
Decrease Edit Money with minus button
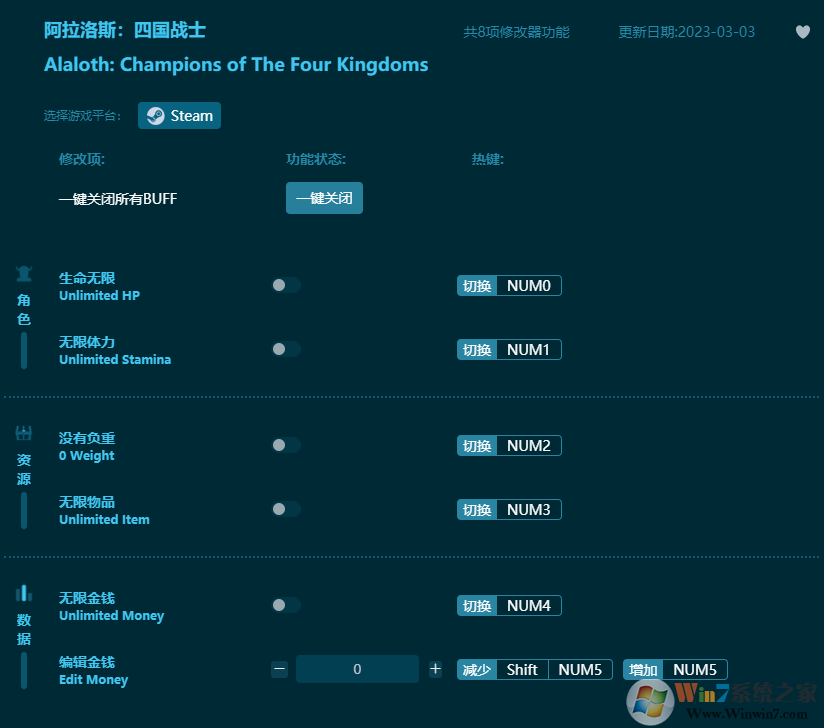click(279, 670)
